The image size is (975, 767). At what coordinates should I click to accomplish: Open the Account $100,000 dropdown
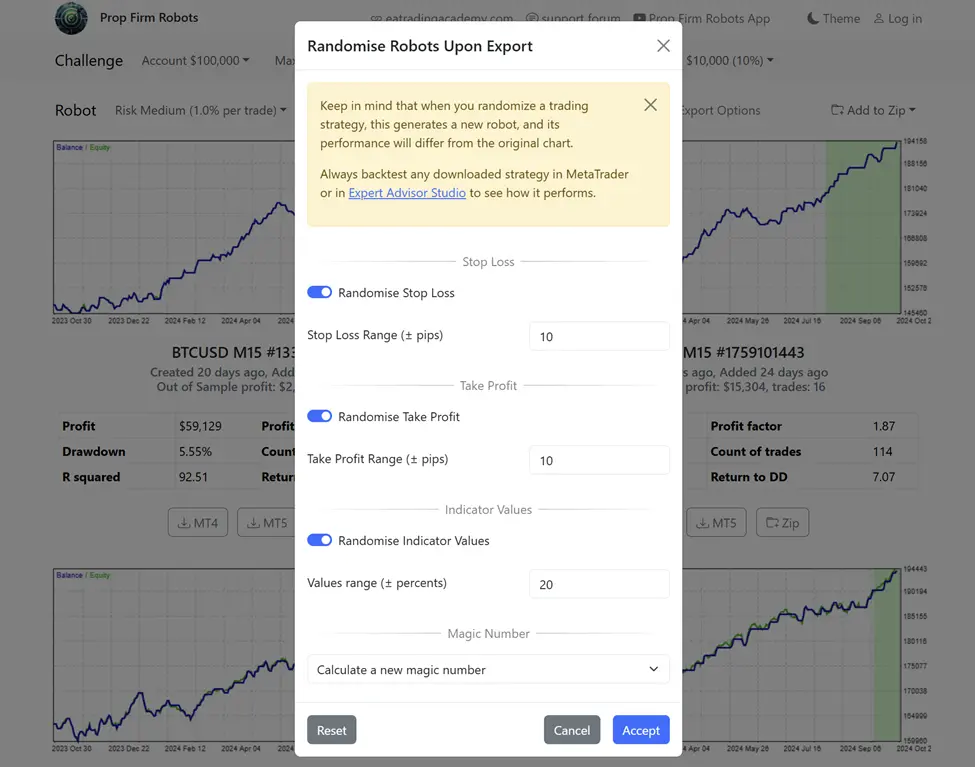click(x=196, y=60)
